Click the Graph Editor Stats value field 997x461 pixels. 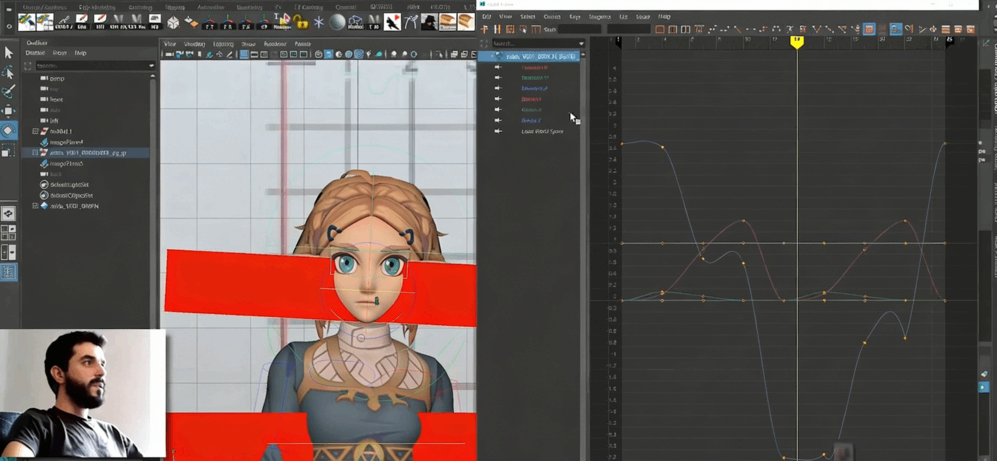click(578, 30)
